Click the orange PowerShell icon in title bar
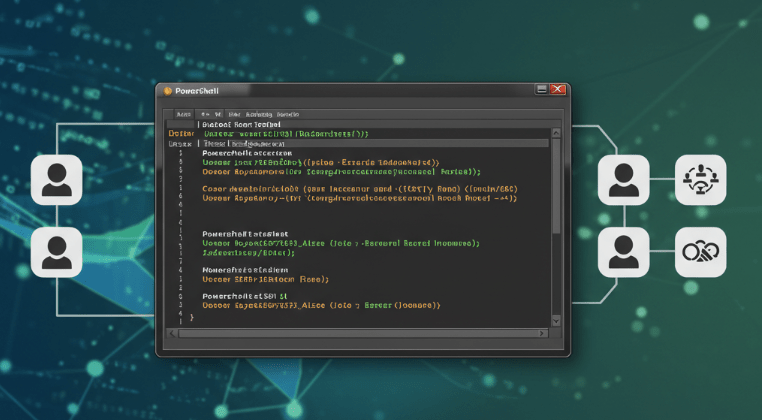The image size is (762, 420). coord(168,91)
